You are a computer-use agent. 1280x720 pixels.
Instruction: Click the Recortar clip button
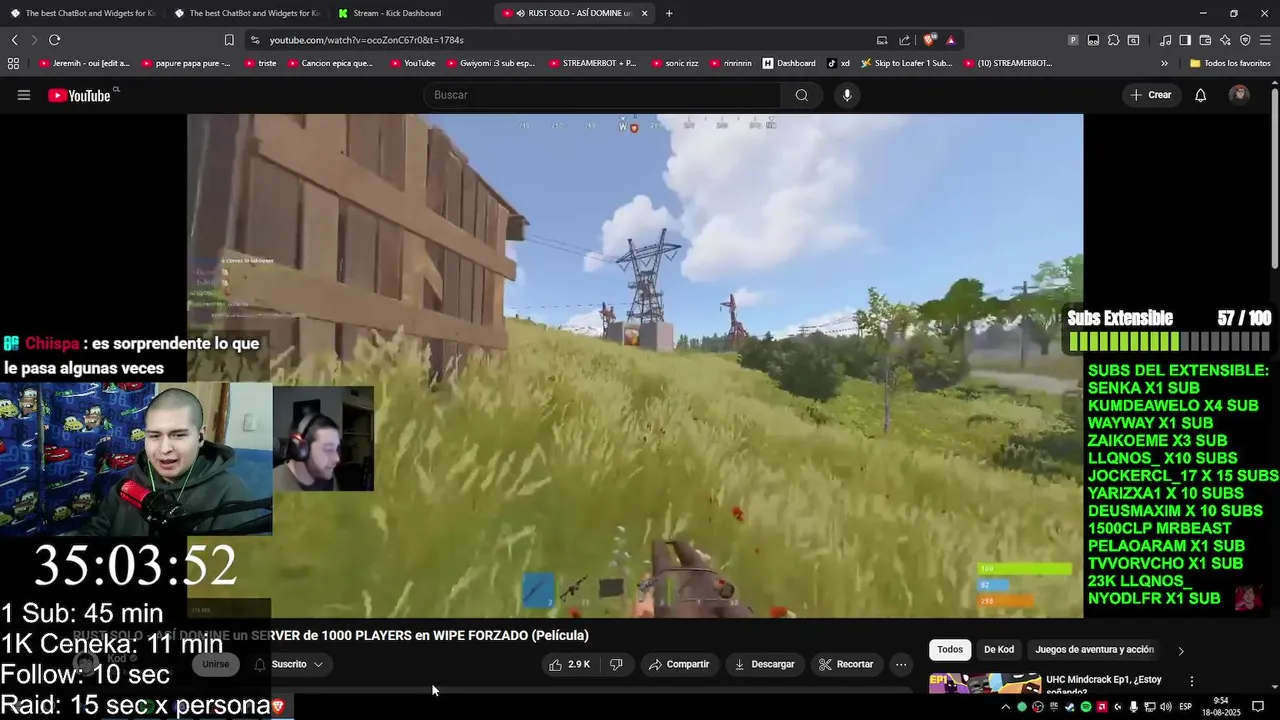click(x=846, y=664)
